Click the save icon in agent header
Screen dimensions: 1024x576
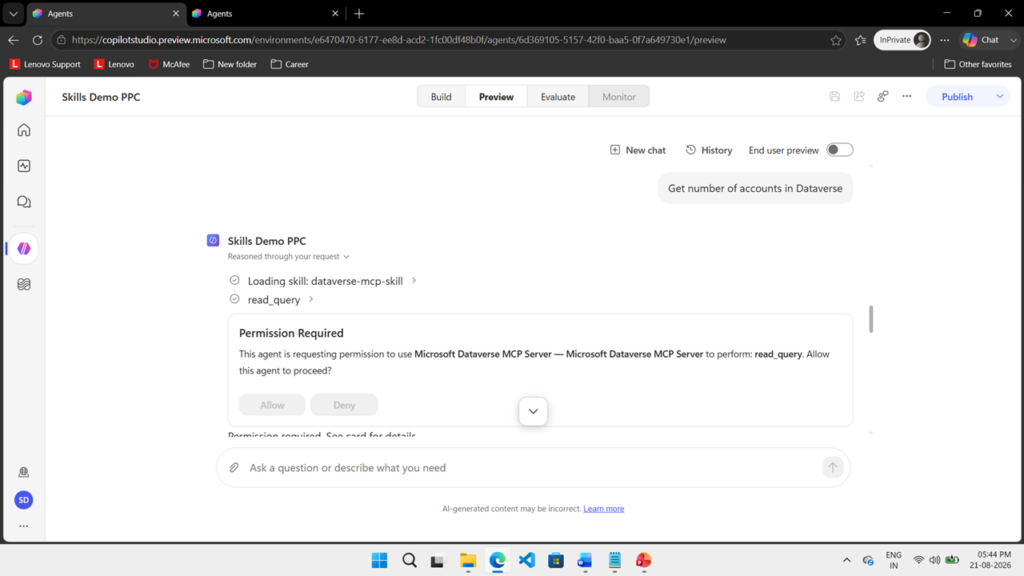pyautogui.click(x=835, y=97)
